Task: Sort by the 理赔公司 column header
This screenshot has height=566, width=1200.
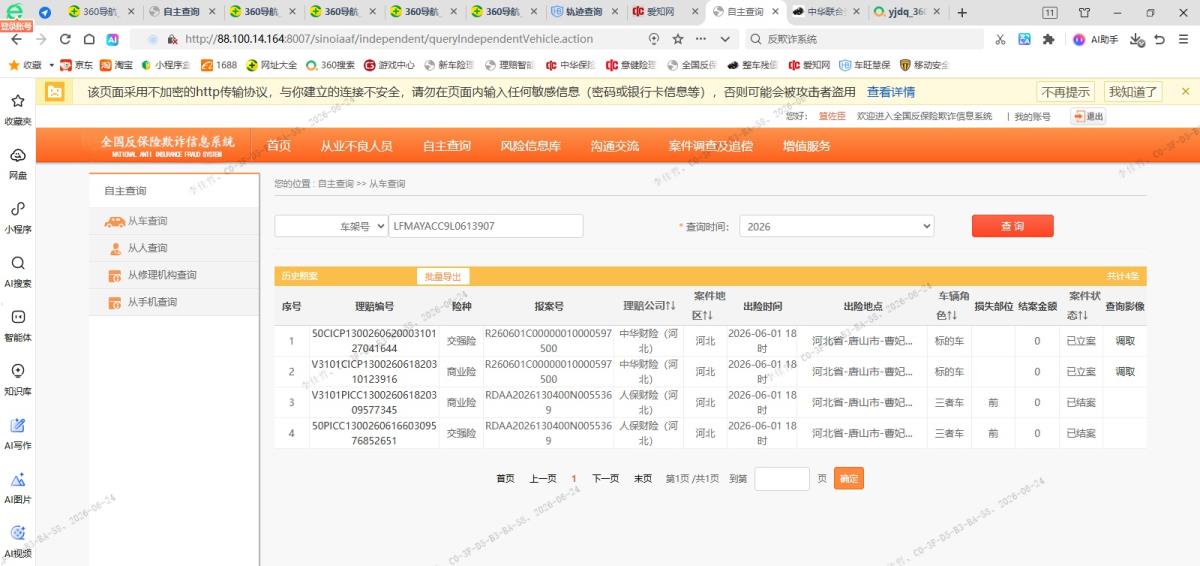Action: click(649, 306)
